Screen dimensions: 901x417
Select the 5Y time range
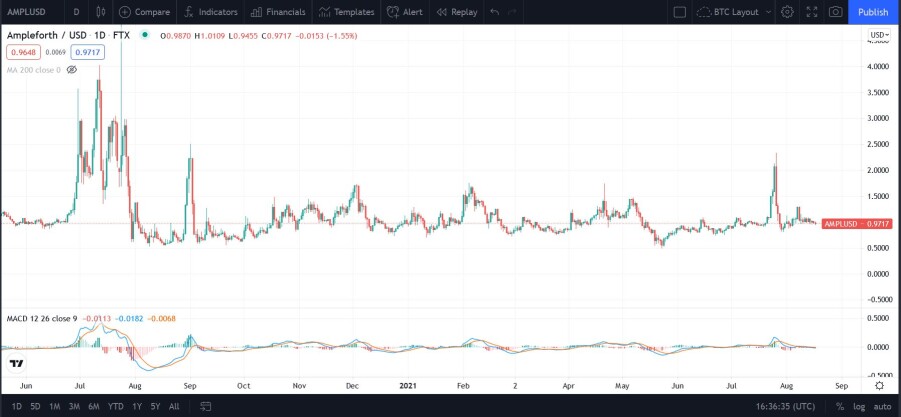155,406
